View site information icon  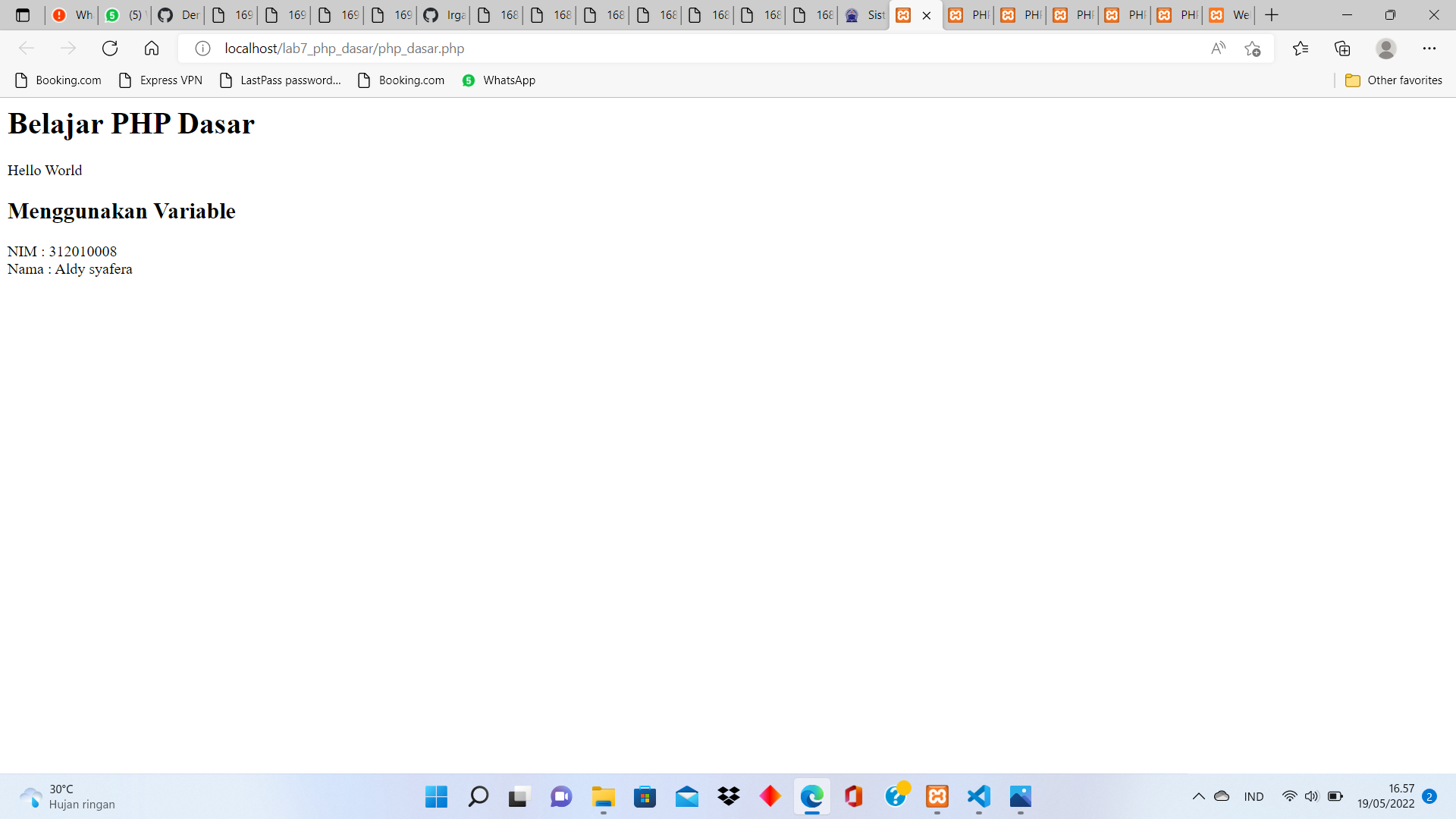[202, 49]
